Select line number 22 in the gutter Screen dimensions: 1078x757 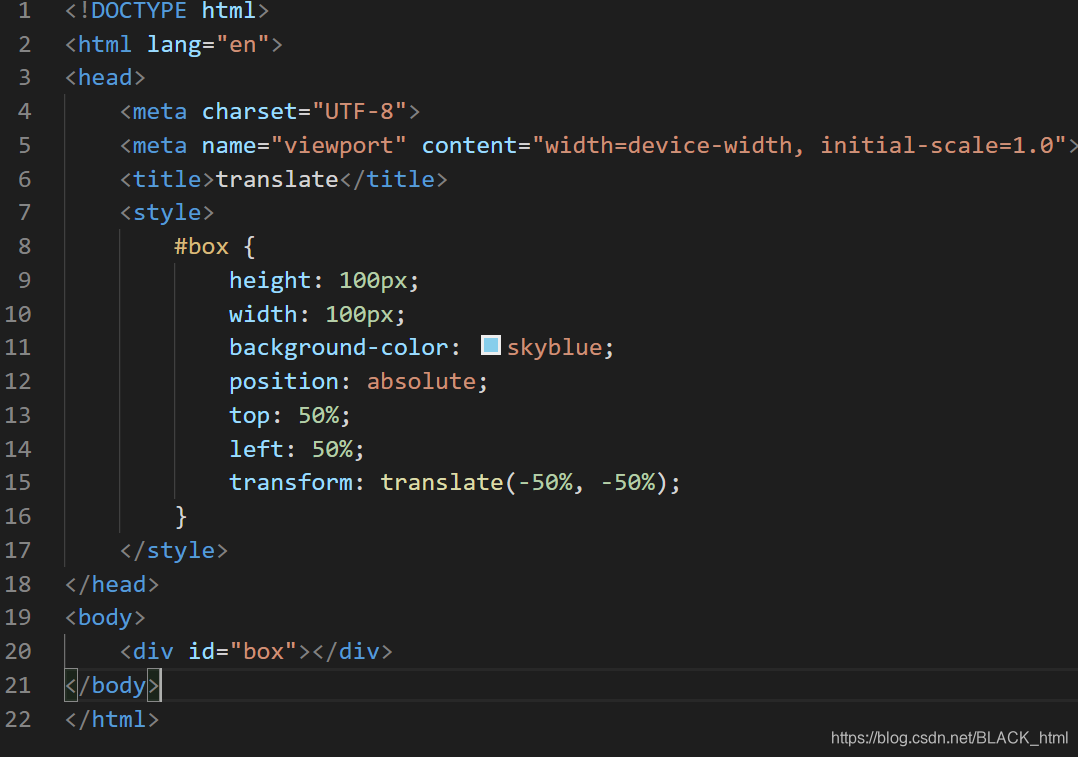point(18,719)
